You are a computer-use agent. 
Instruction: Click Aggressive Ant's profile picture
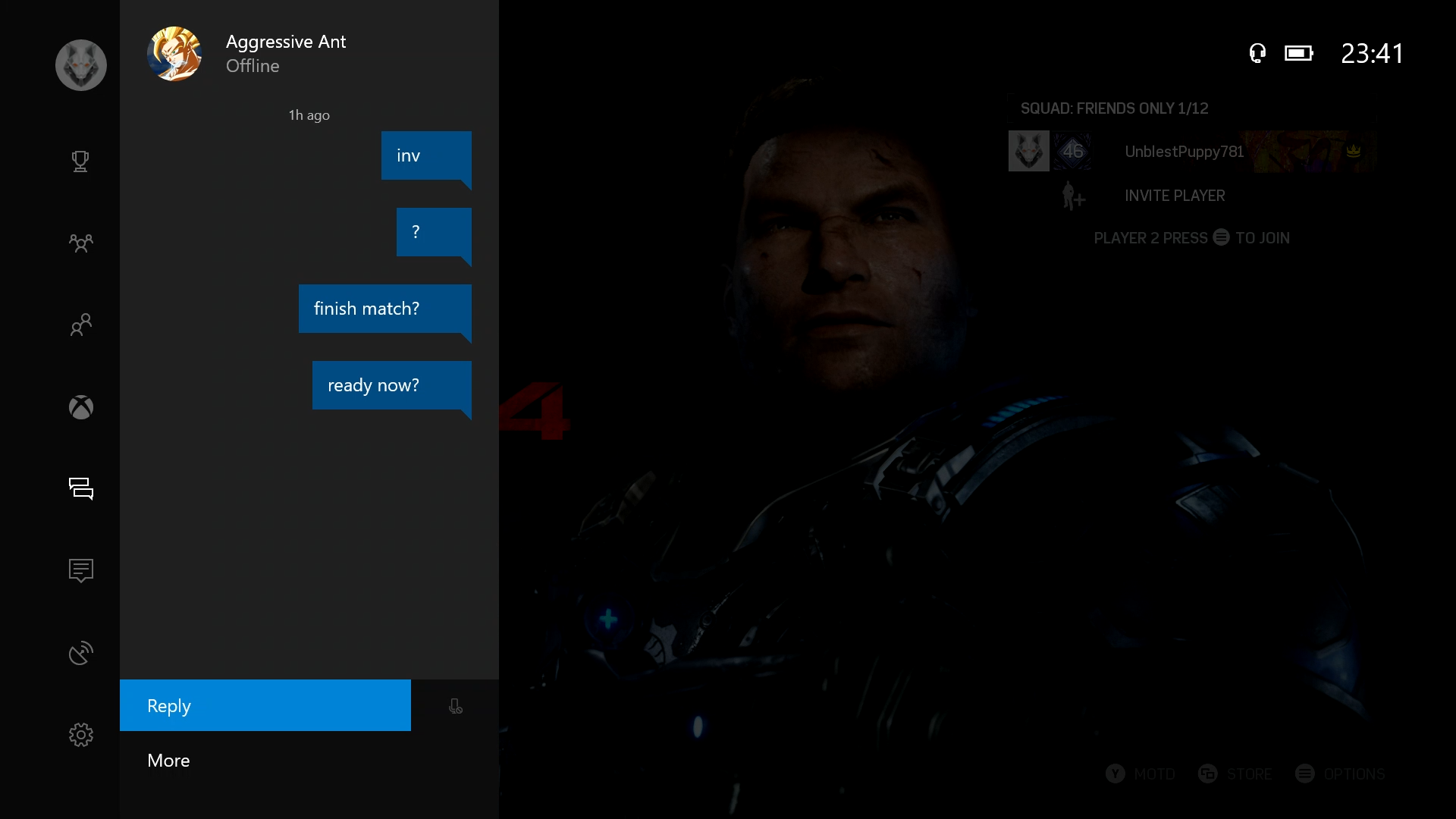pyautogui.click(x=174, y=54)
